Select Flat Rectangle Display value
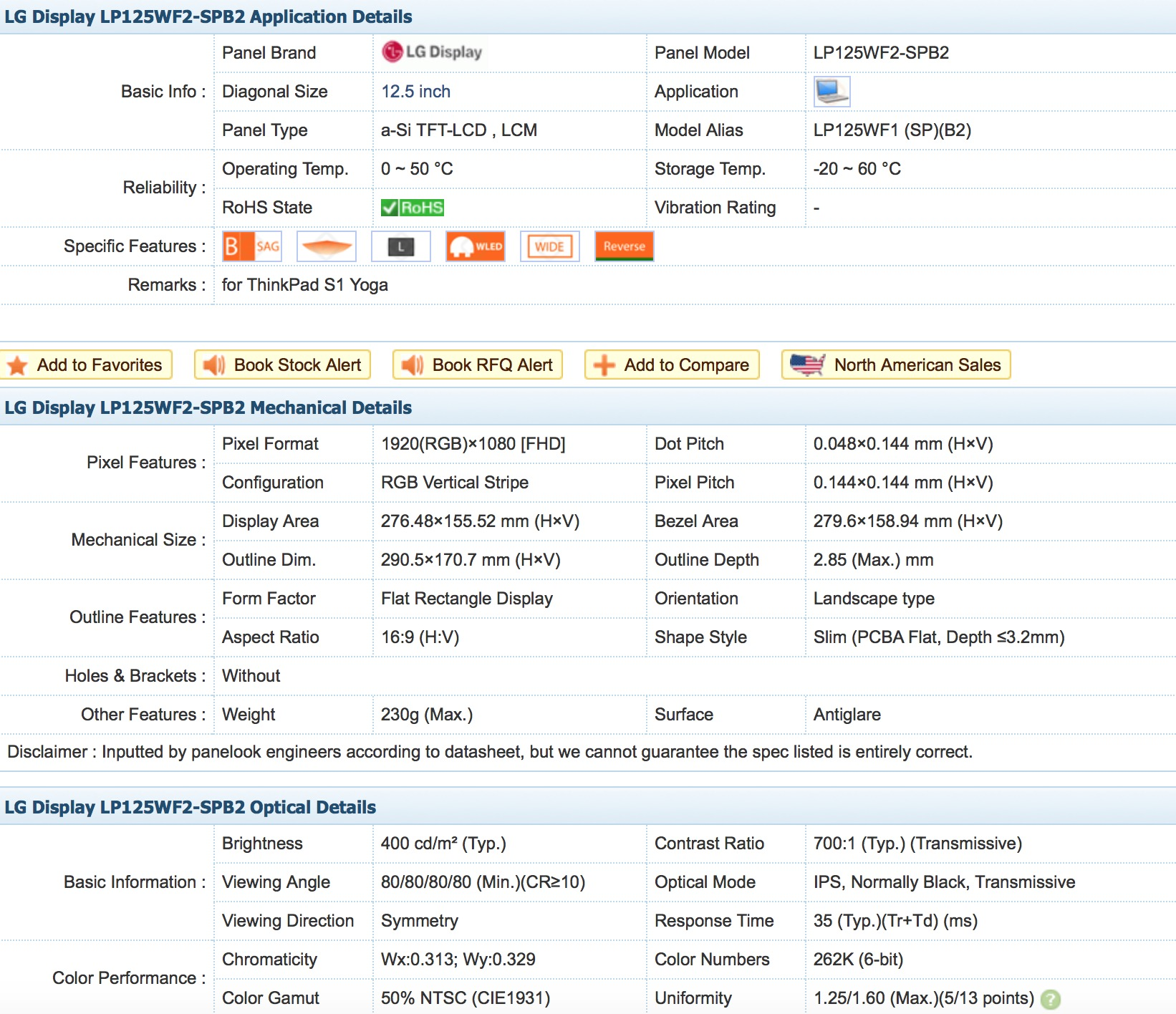This screenshot has width=1176, height=1014. (x=467, y=599)
